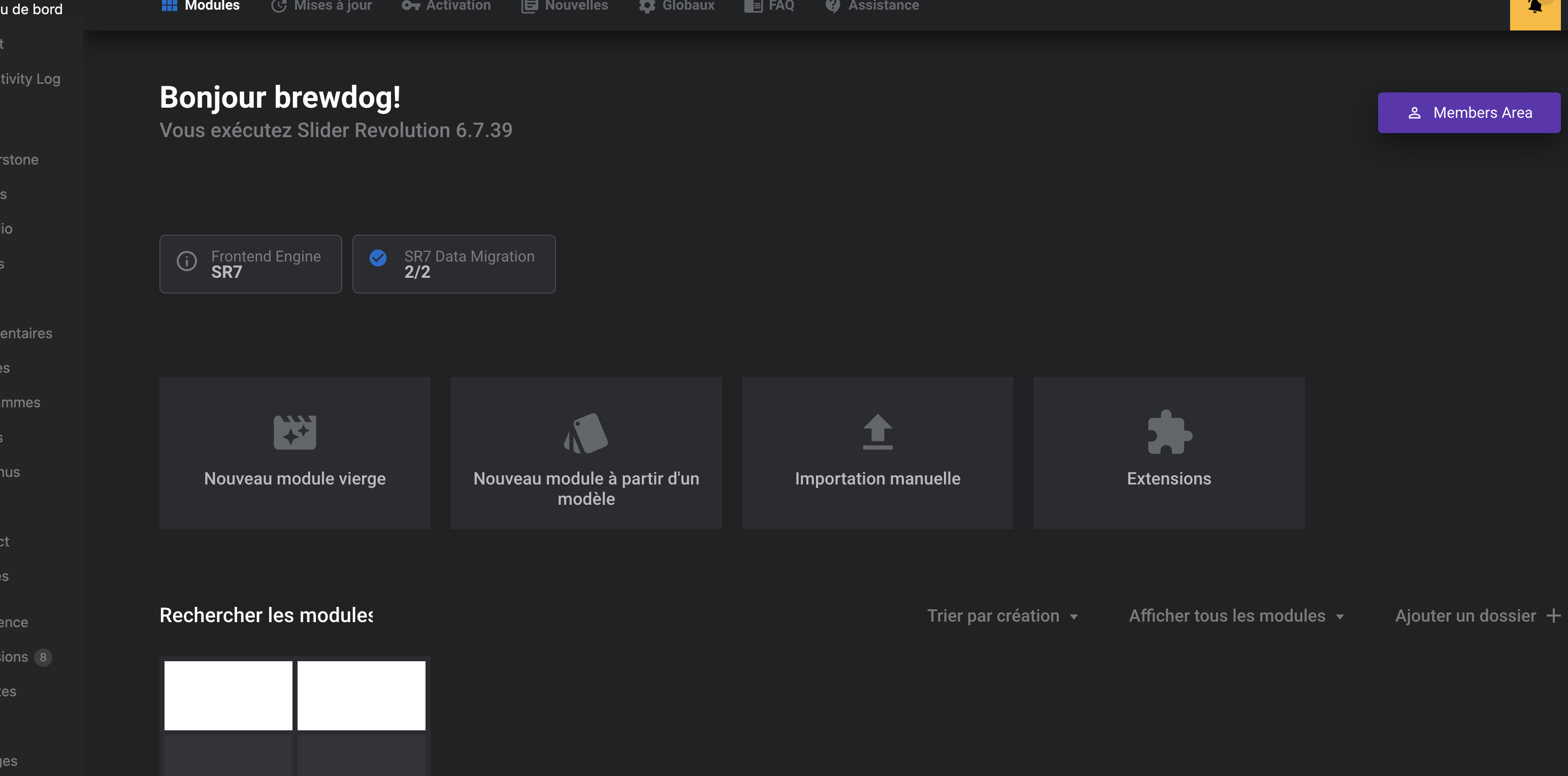
Task: Select the first white module thumbnail
Action: 228,696
